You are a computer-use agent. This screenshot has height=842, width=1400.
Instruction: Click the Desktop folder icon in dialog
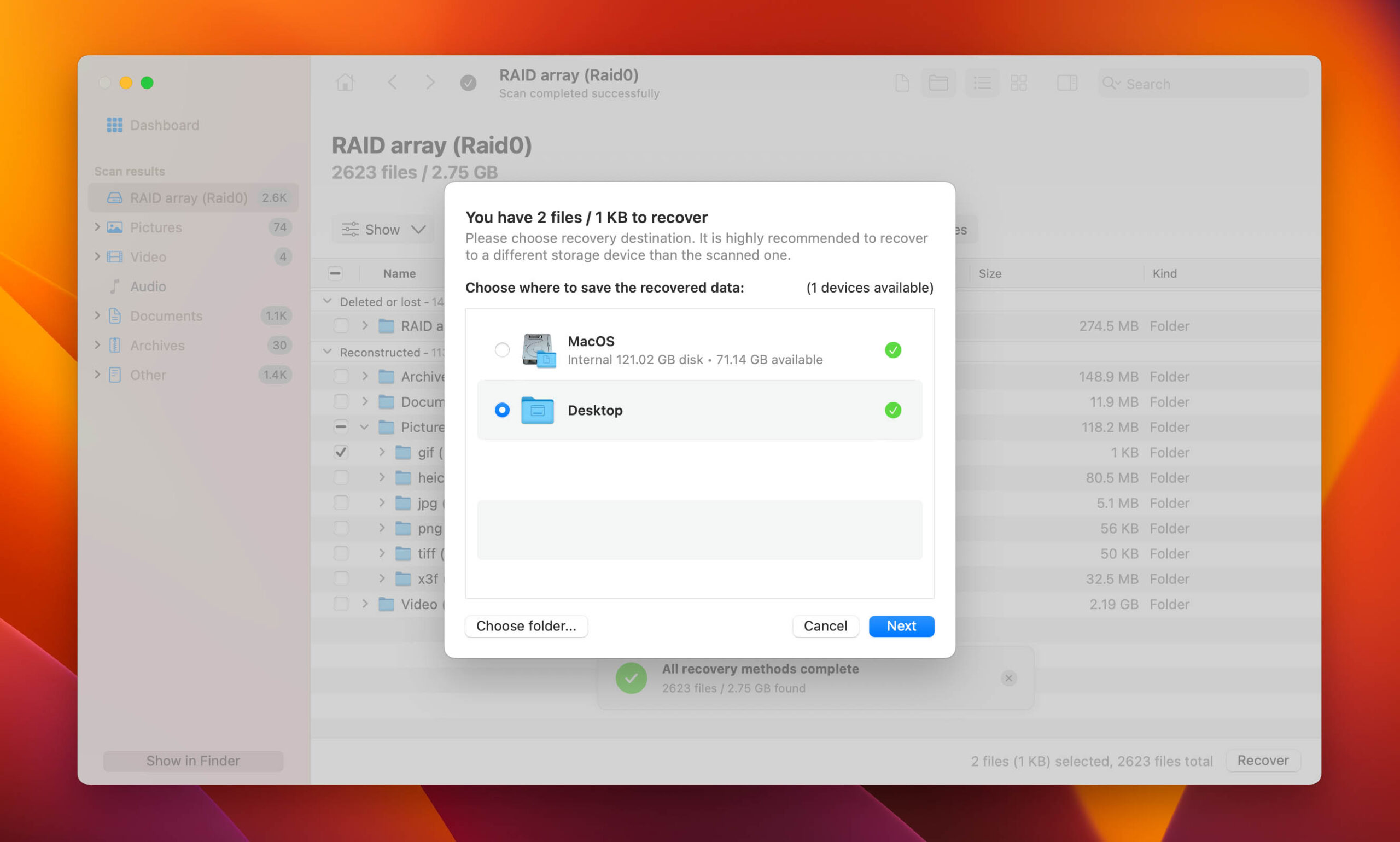pos(537,410)
